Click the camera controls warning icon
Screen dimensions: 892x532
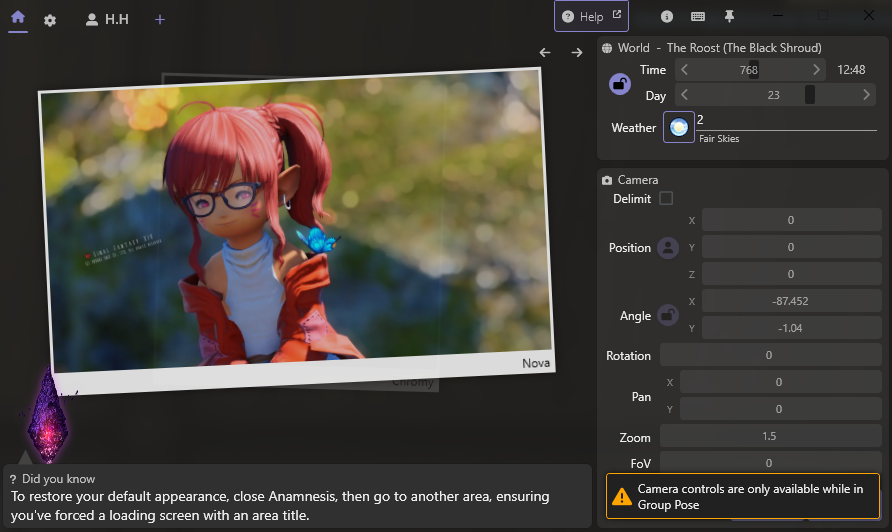(622, 497)
